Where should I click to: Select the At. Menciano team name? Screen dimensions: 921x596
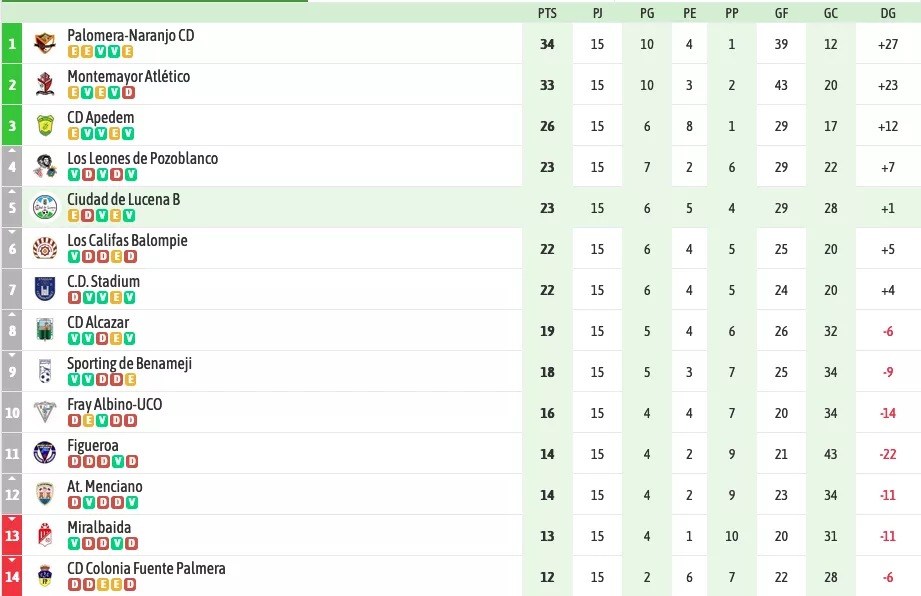click(105, 487)
